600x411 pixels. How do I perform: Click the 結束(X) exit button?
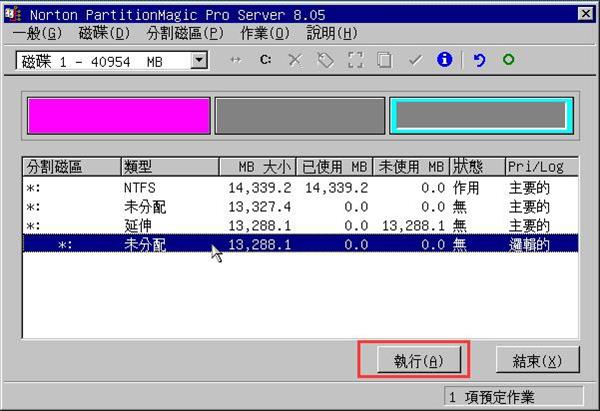click(x=538, y=360)
